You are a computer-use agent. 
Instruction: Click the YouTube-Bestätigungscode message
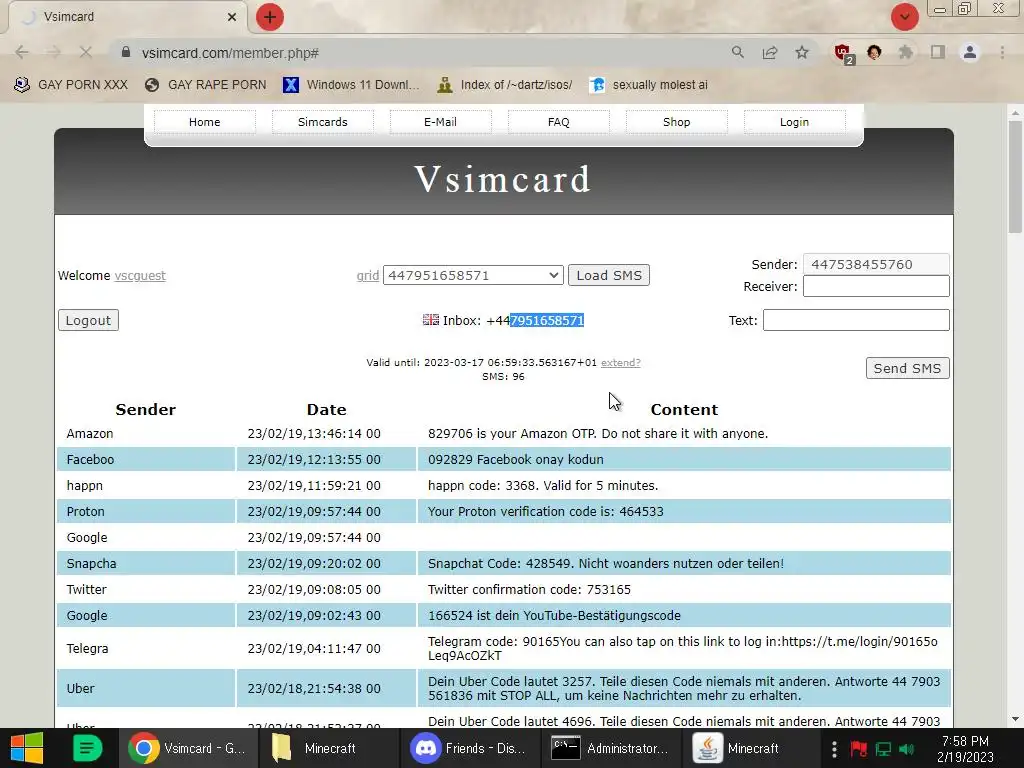pos(554,615)
